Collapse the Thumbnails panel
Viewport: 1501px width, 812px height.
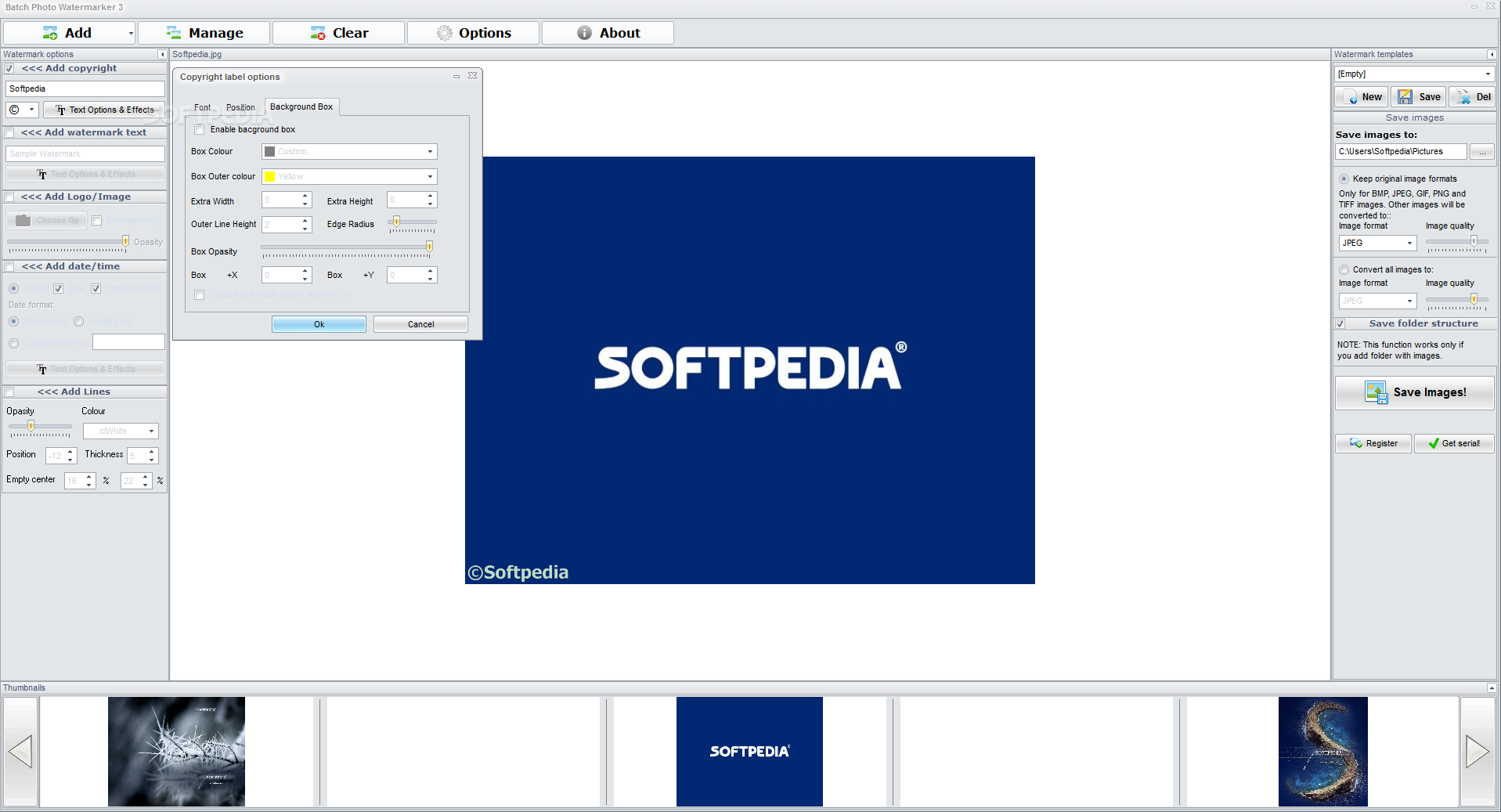[x=1492, y=687]
